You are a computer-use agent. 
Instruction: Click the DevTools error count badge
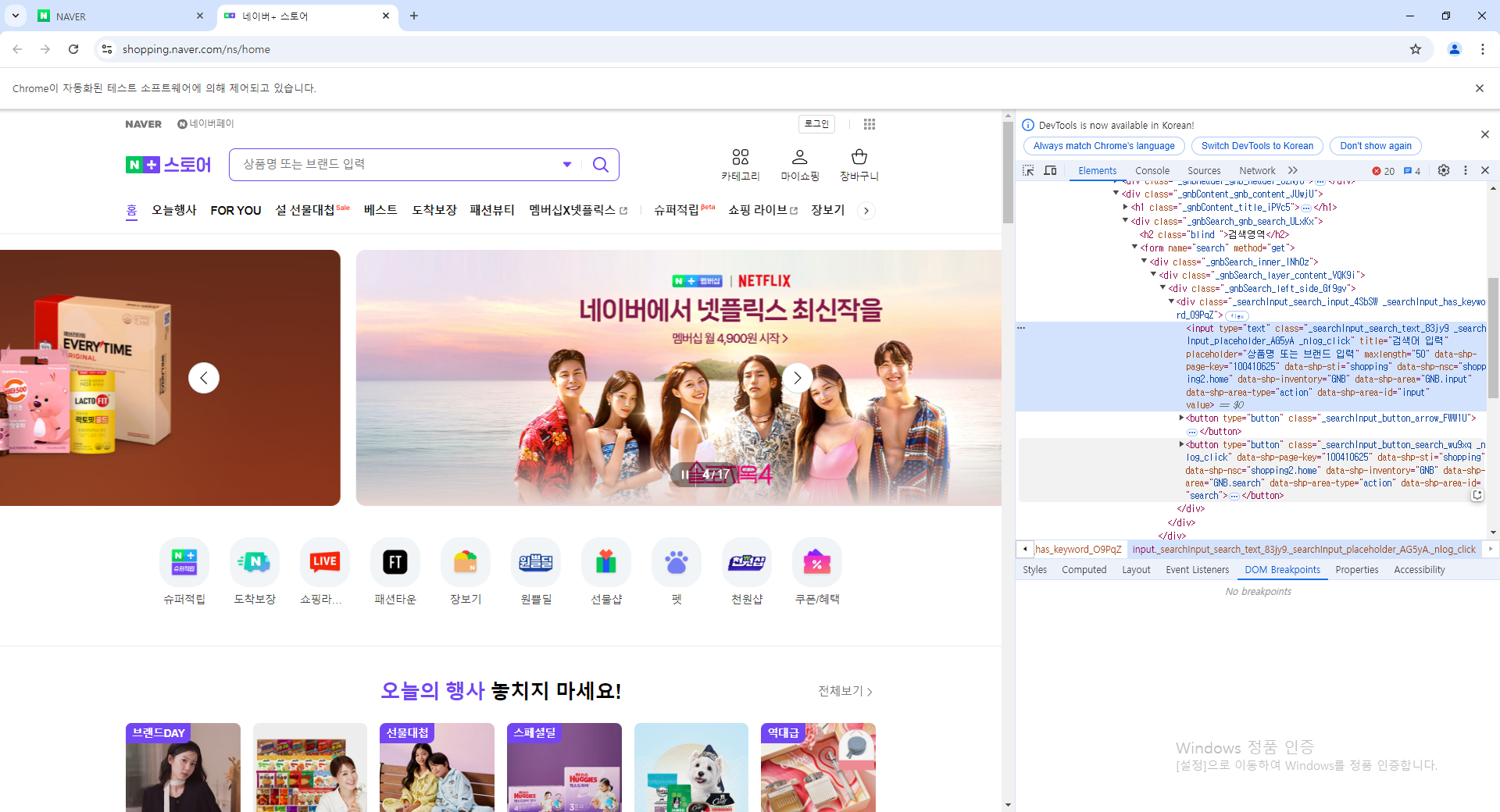1384,171
